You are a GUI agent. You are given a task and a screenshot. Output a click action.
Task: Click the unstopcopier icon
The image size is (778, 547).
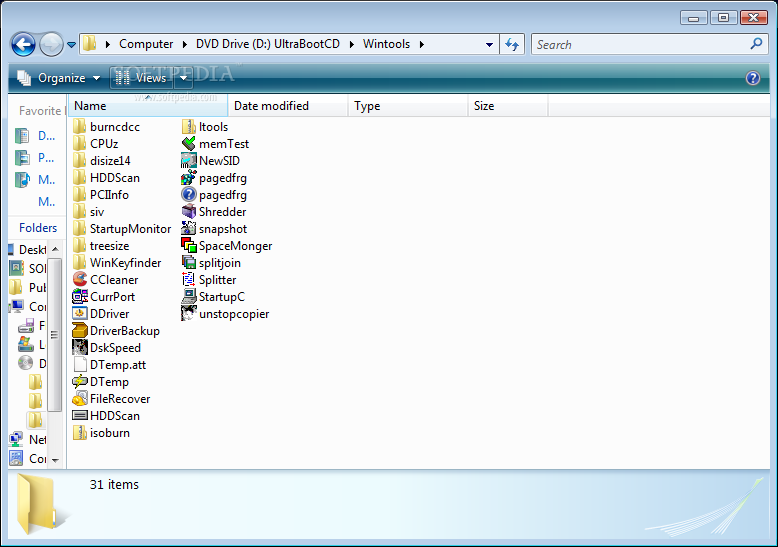click(189, 314)
